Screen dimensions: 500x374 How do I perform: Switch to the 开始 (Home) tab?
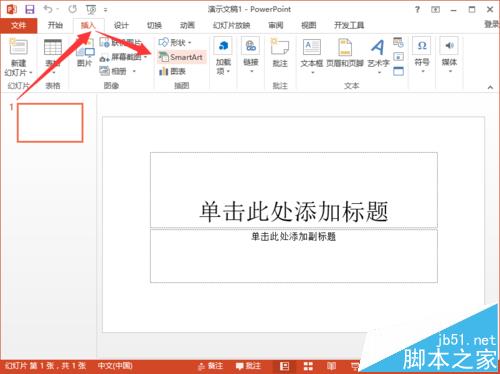pyautogui.click(x=55, y=25)
